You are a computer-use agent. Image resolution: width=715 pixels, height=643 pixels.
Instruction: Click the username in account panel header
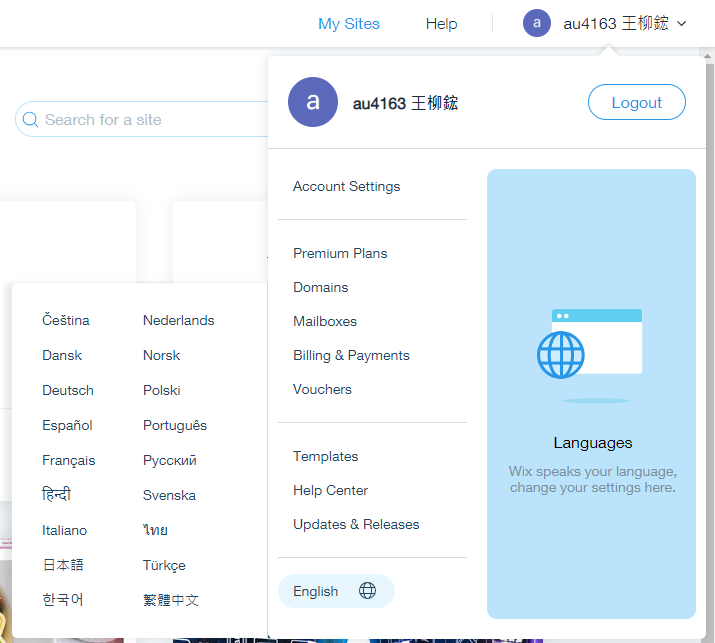405,103
